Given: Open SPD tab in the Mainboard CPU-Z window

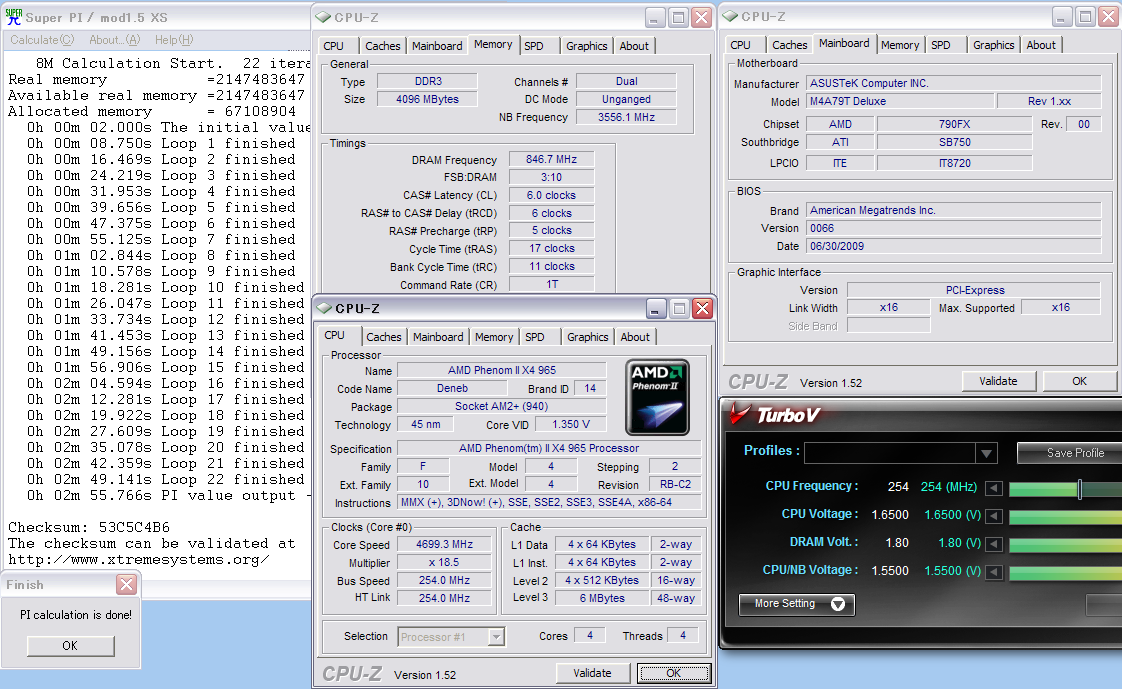Looking at the screenshot, I should (941, 45).
